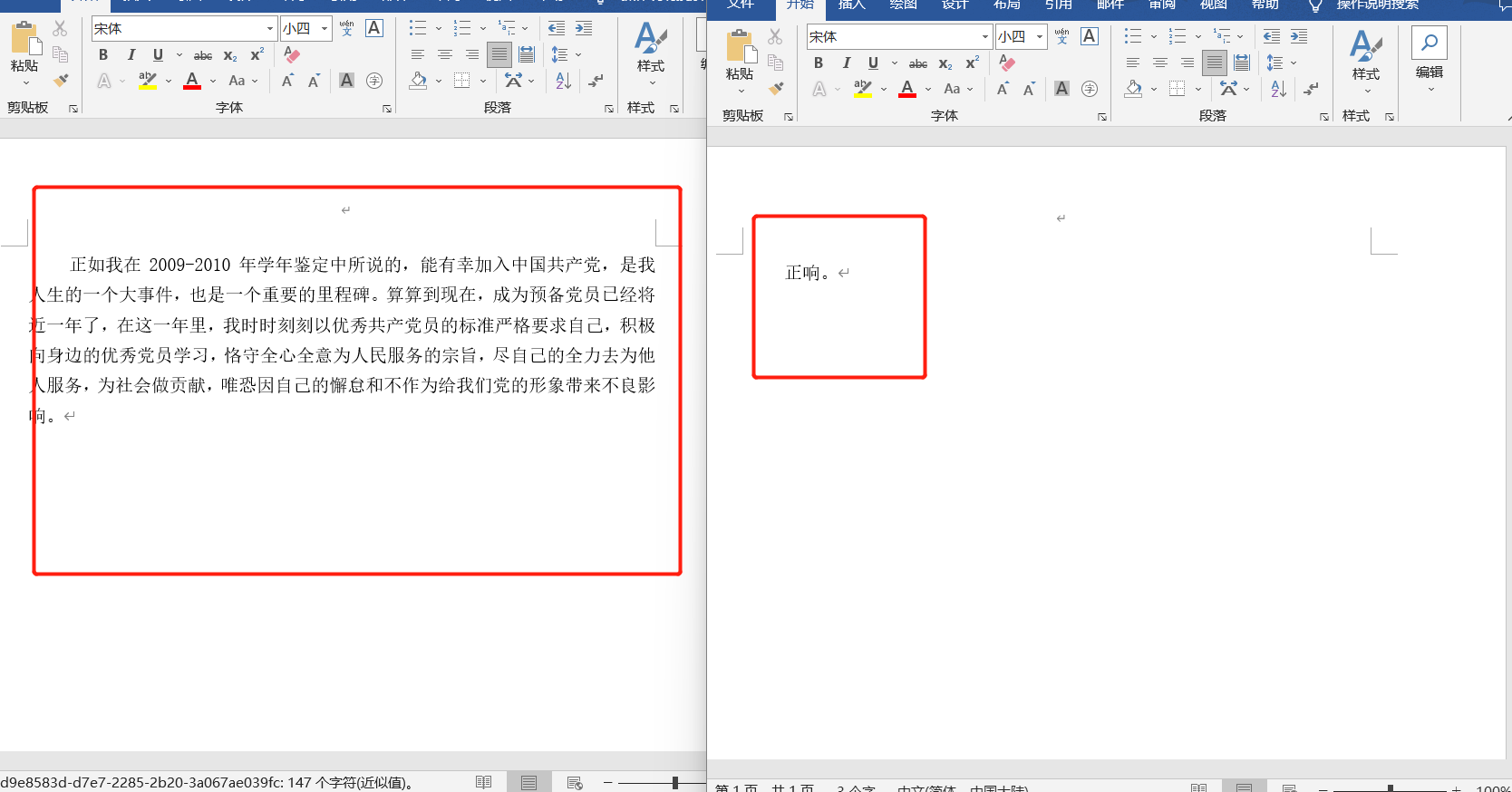This screenshot has height=792, width=1512.
Task: Shrink font size icon in left window
Action: tap(314, 81)
